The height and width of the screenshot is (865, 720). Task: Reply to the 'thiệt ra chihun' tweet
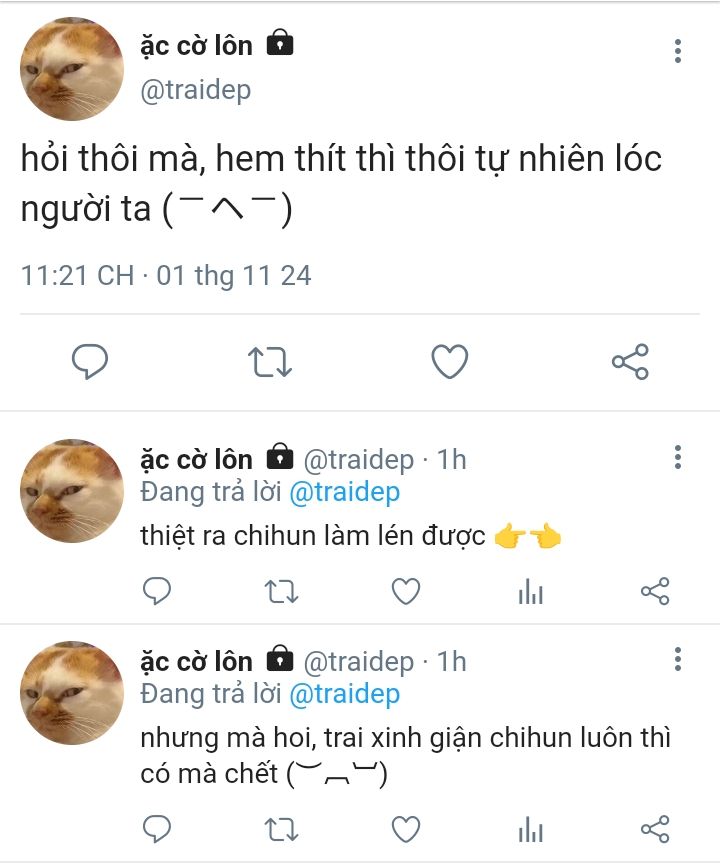coord(157,591)
